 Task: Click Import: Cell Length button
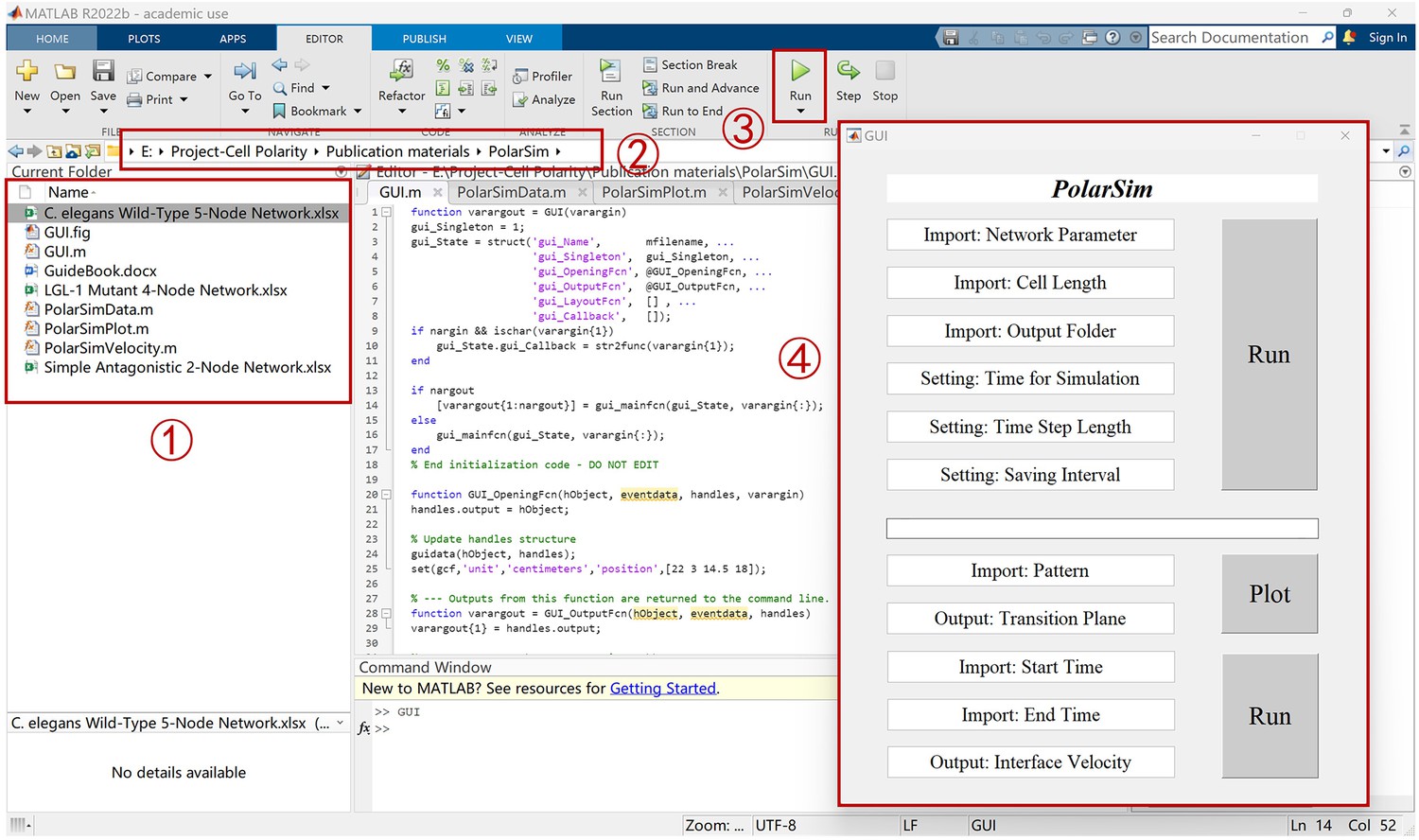tap(1030, 283)
